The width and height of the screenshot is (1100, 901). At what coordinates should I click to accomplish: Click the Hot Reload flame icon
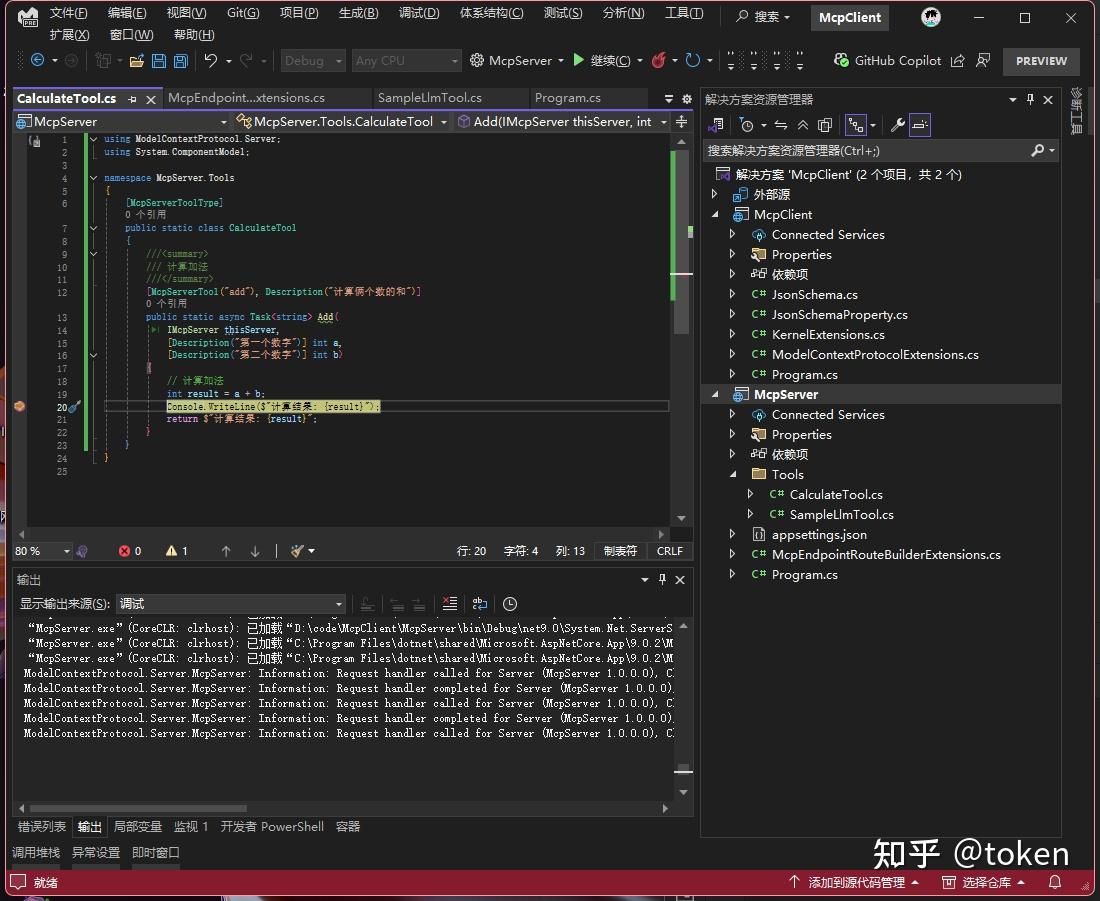pyautogui.click(x=657, y=61)
